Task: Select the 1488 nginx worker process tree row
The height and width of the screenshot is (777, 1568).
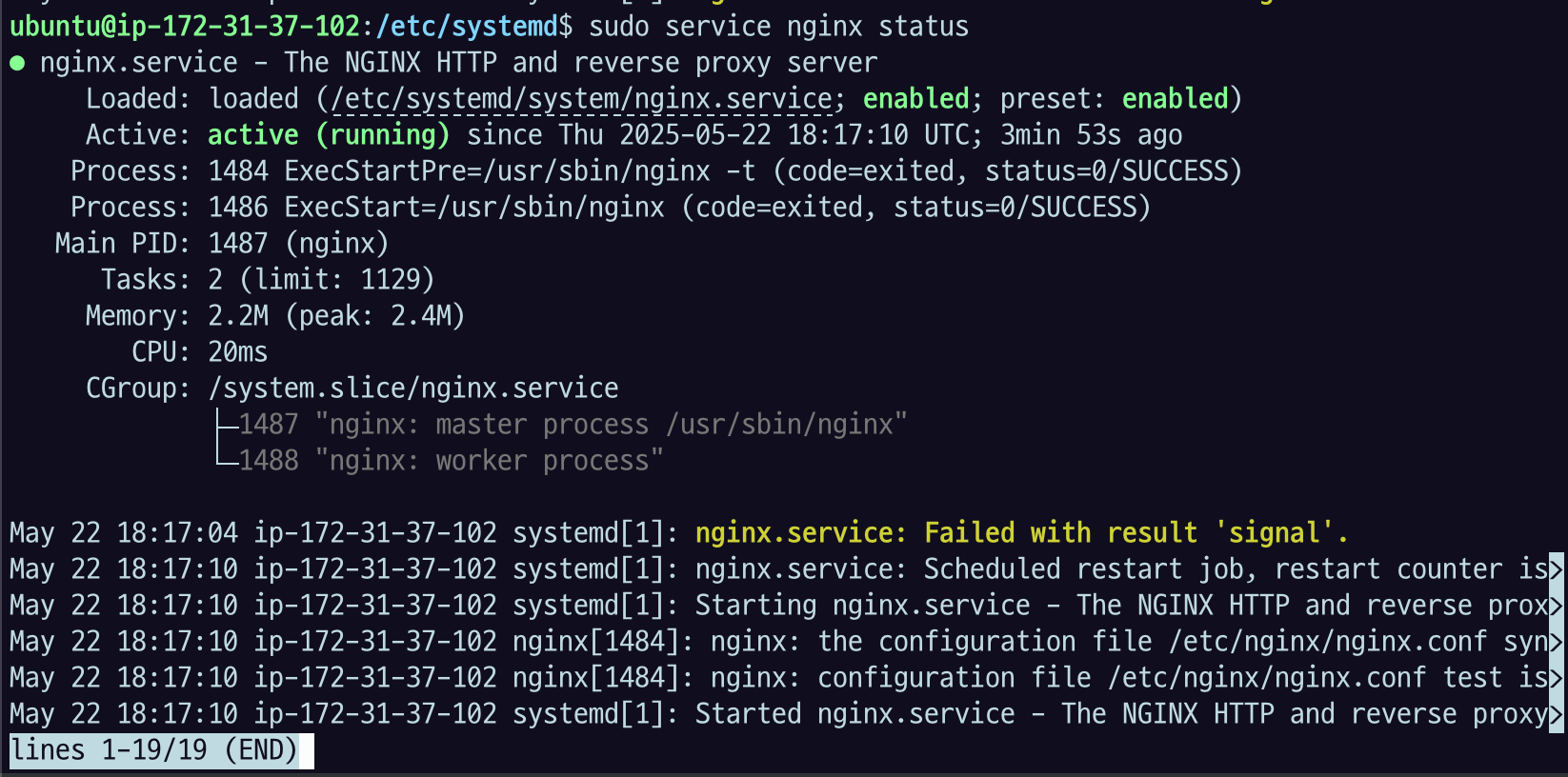Action: coord(440,461)
